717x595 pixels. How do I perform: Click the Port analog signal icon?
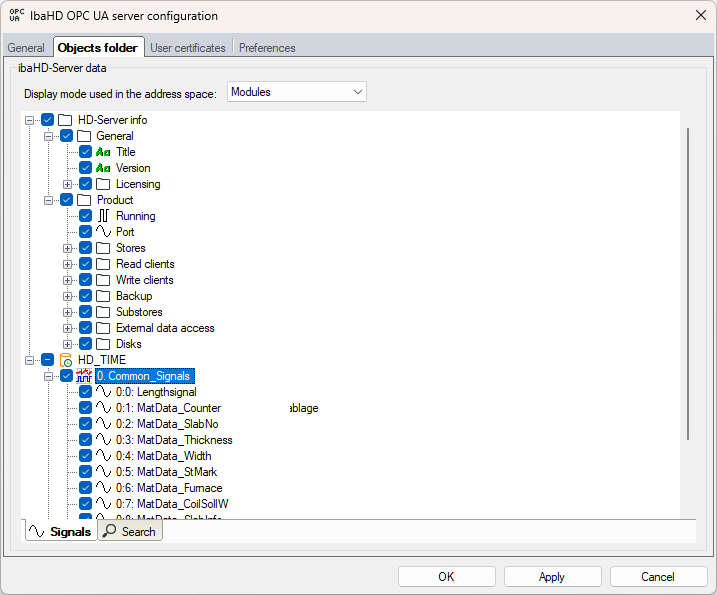pos(103,232)
